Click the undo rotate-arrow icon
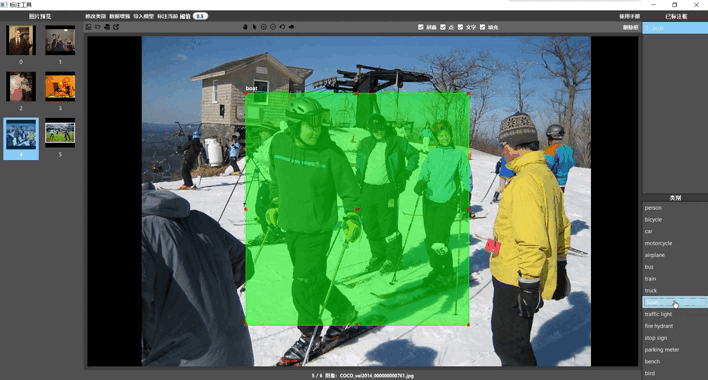The height and width of the screenshot is (380, 708). (282, 27)
